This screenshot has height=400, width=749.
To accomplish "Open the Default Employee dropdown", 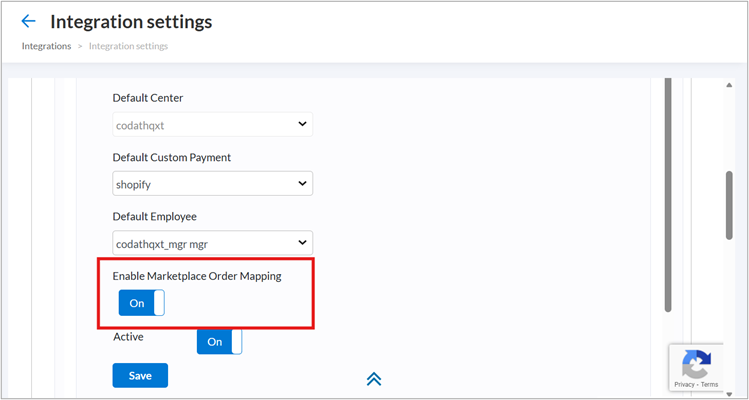I will point(212,243).
